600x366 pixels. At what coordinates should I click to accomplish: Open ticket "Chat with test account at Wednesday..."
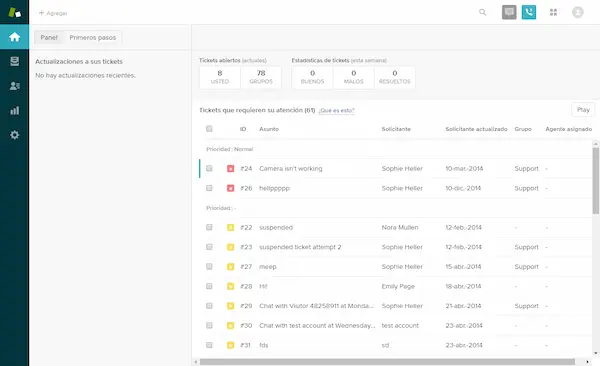click(x=317, y=325)
